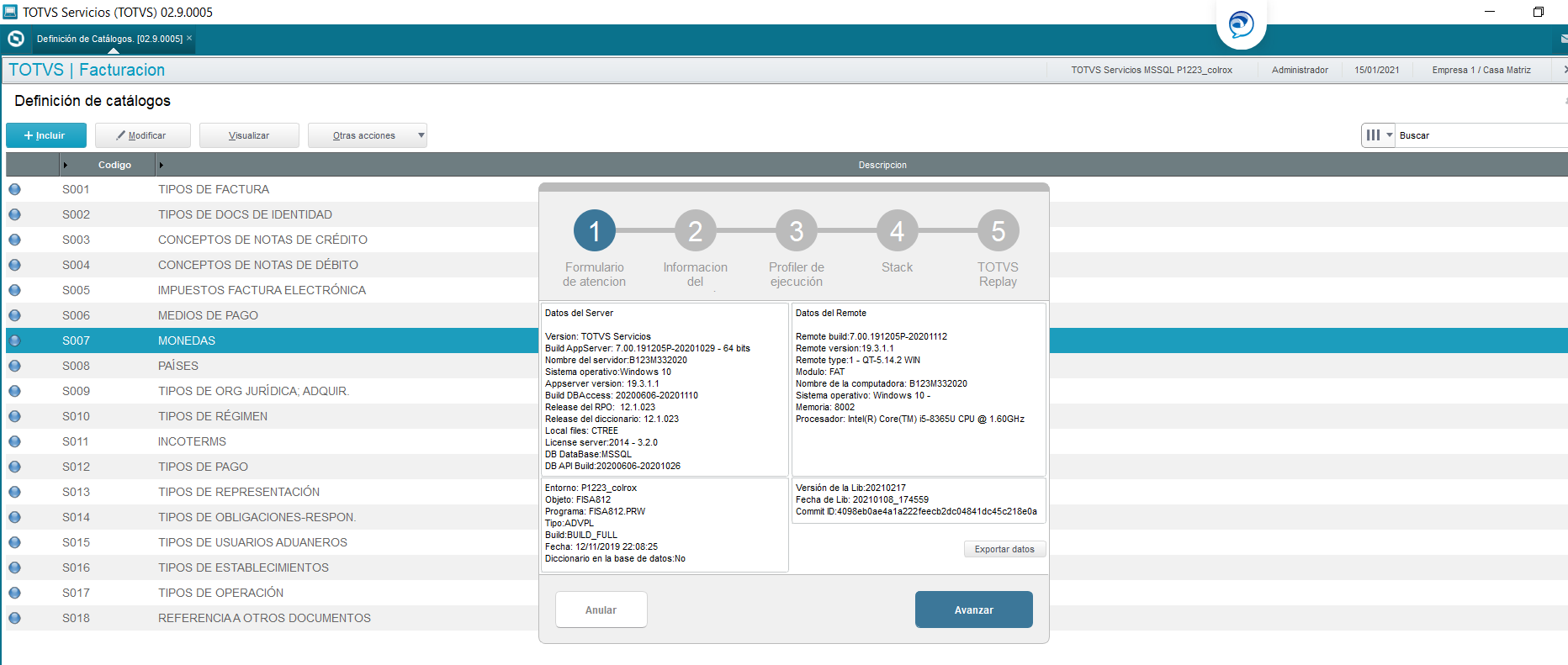This screenshot has height=665, width=1568.
Task: Click the Modificar button
Action: pos(142,135)
